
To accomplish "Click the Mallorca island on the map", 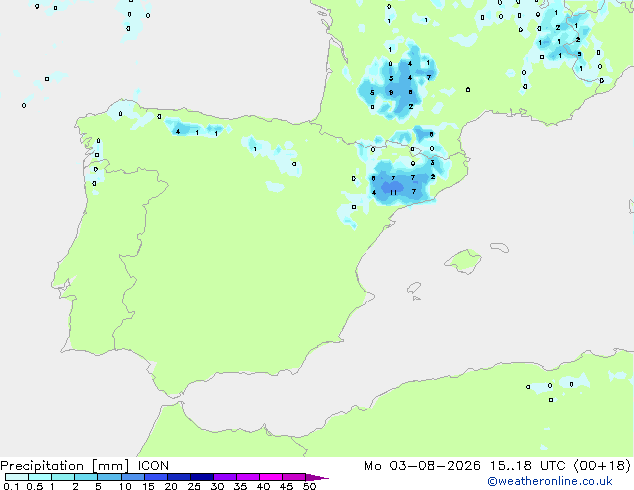I will 463,261.
